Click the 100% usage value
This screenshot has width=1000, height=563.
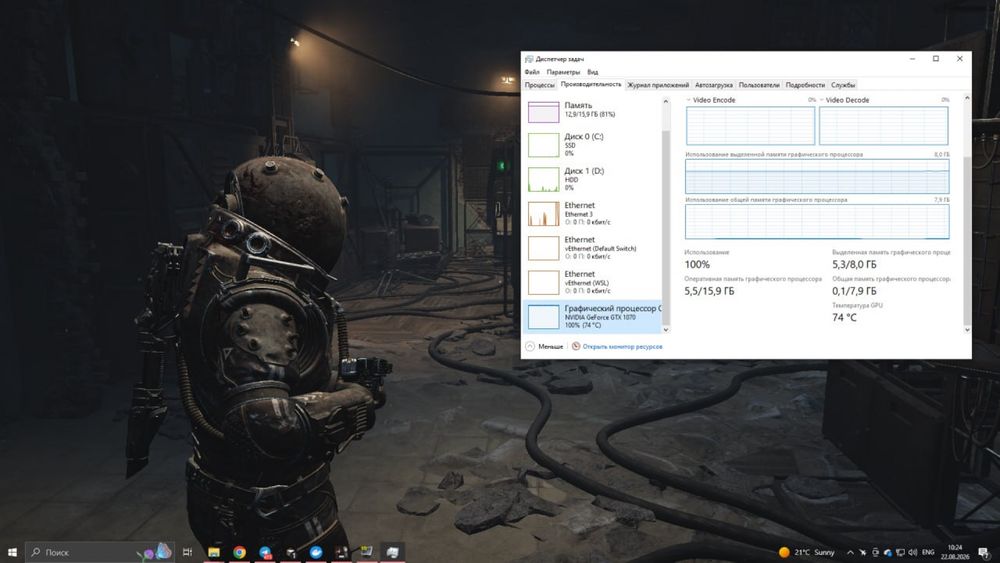pos(697,265)
